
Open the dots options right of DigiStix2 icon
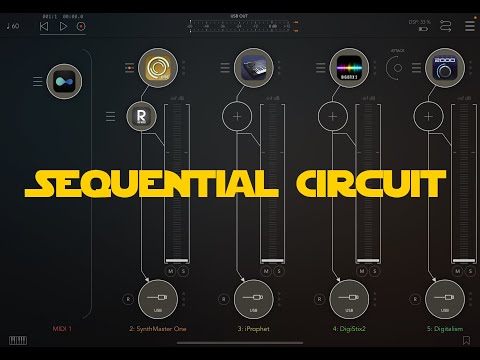pyautogui.click(x=375, y=68)
